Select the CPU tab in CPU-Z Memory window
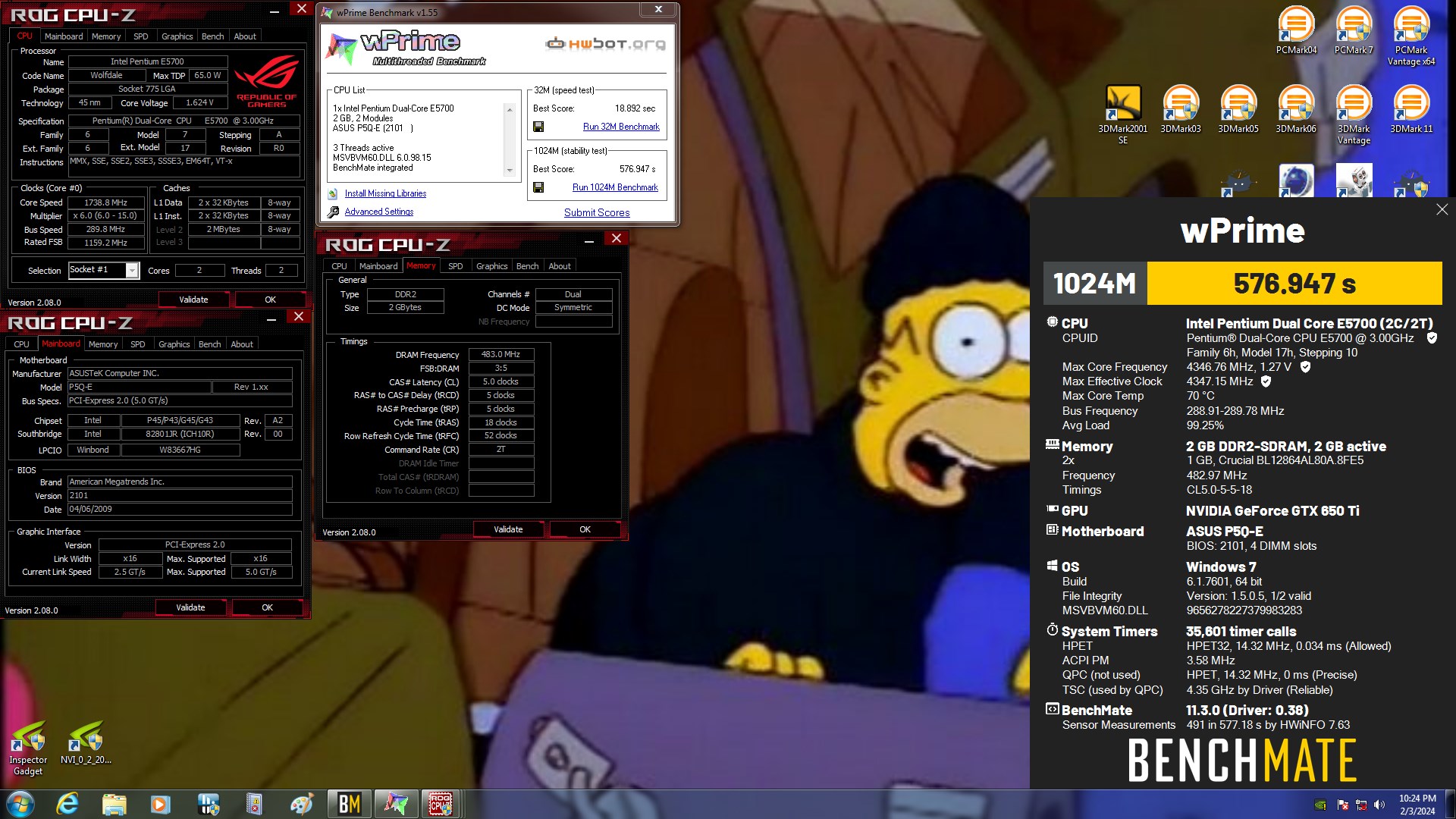Viewport: 1456px width, 819px height. [x=339, y=266]
